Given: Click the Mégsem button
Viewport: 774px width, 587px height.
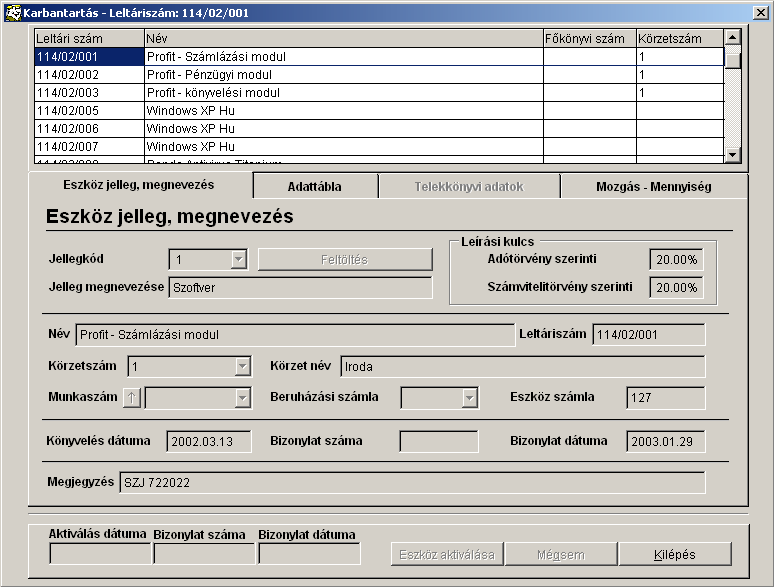Looking at the screenshot, I should point(561,554).
